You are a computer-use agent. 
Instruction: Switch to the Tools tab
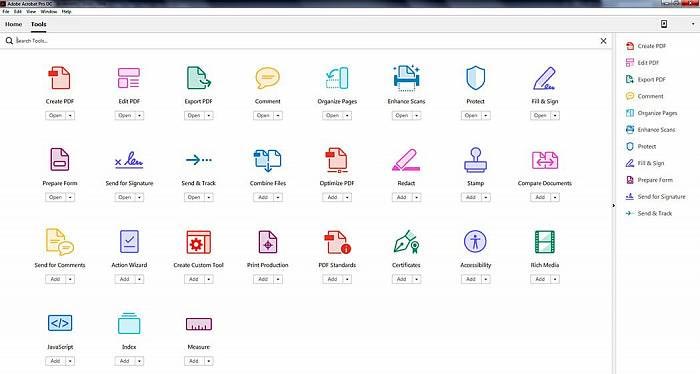(x=38, y=24)
